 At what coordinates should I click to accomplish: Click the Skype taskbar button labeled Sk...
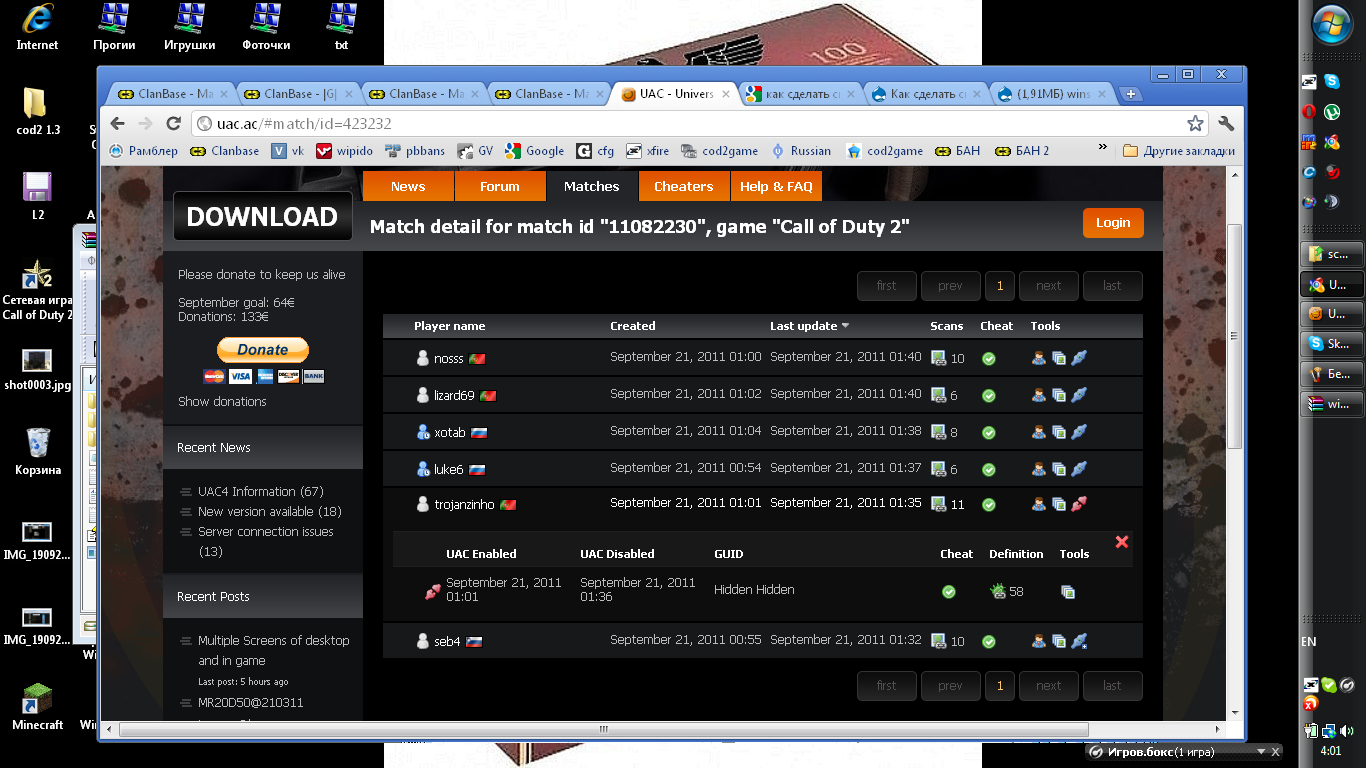[x=1330, y=343]
